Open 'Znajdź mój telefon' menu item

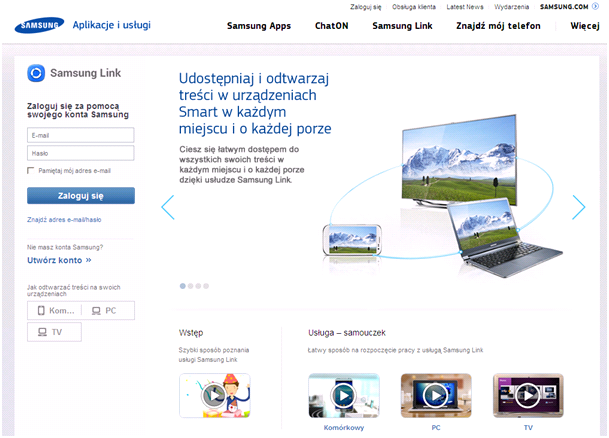pos(498,26)
